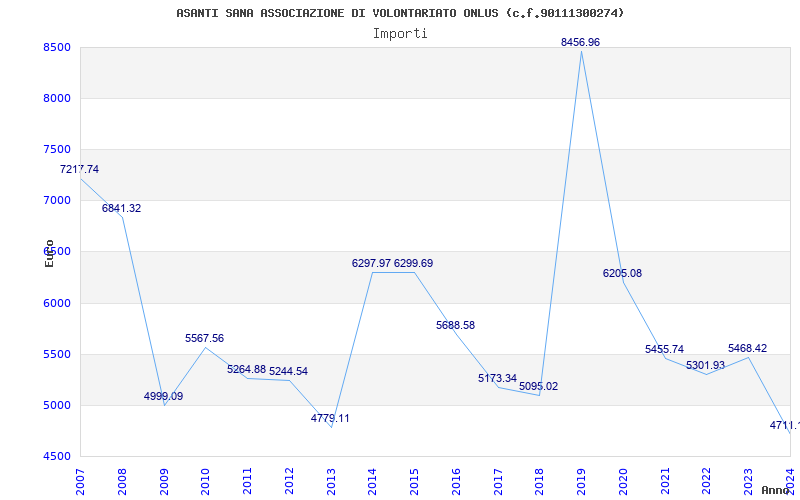Select the 5468.42 data label
Screen dimensions: 800x500
[x=747, y=348]
